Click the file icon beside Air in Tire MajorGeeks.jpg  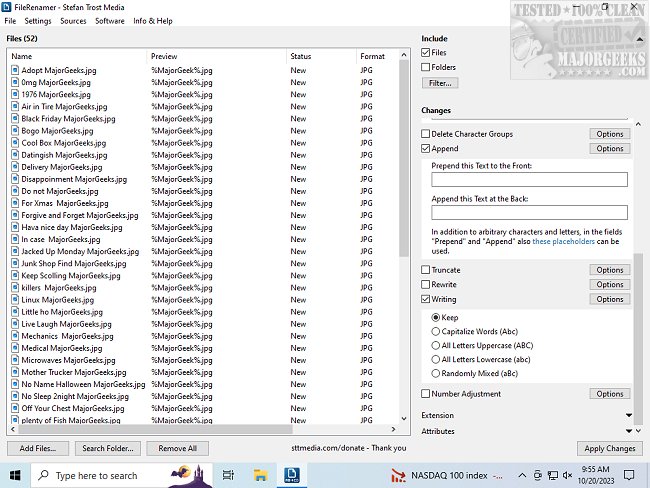[x=15, y=106]
